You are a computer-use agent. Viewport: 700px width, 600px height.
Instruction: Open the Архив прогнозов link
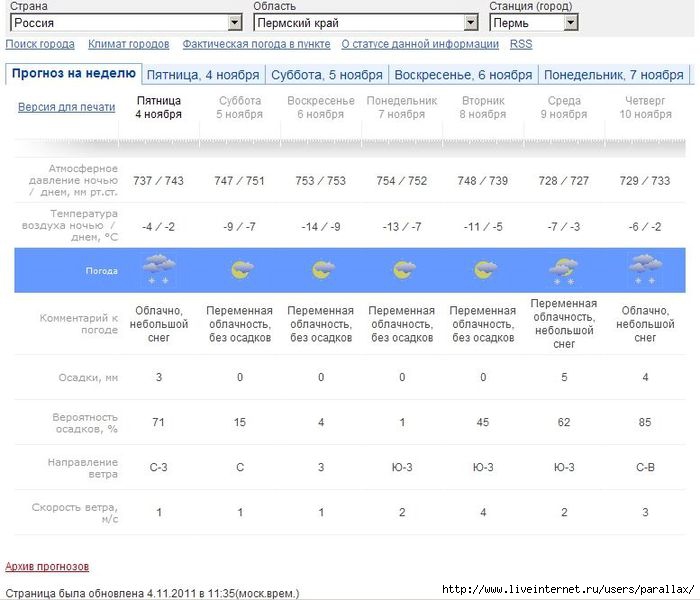coord(47,567)
